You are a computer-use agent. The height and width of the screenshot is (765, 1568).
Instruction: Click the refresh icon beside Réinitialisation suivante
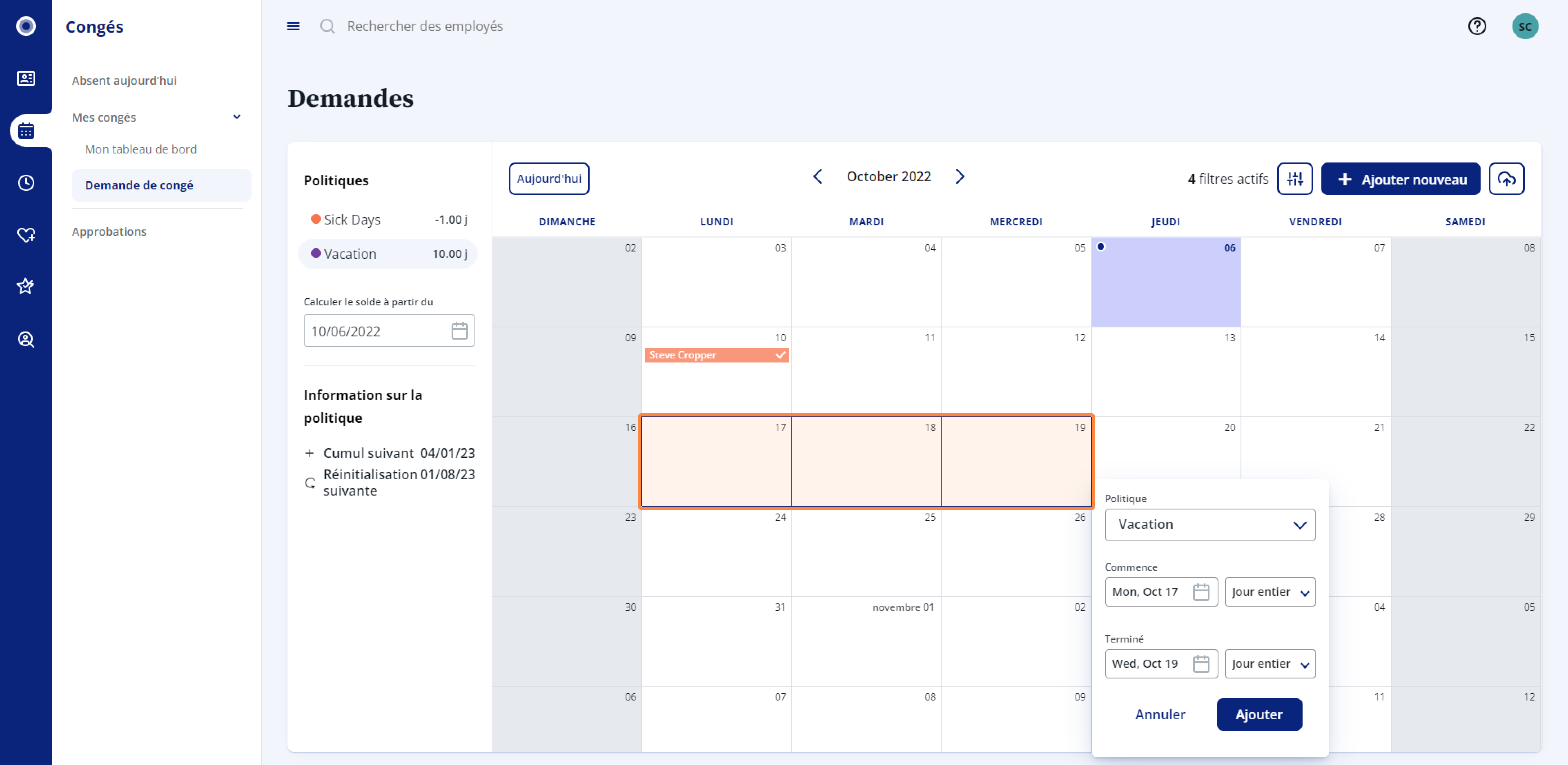[310, 483]
